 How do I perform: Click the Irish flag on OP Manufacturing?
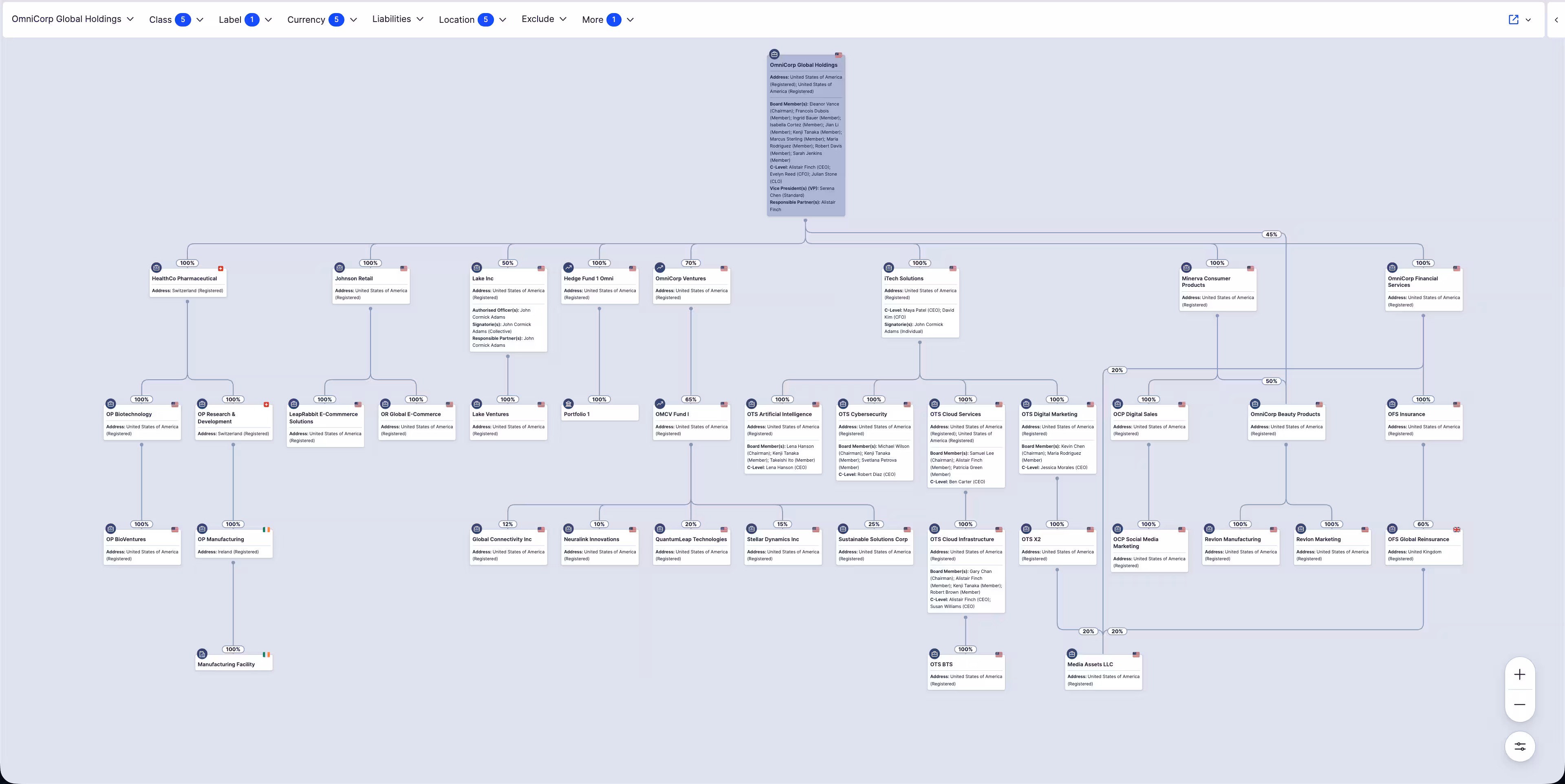[x=266, y=530]
